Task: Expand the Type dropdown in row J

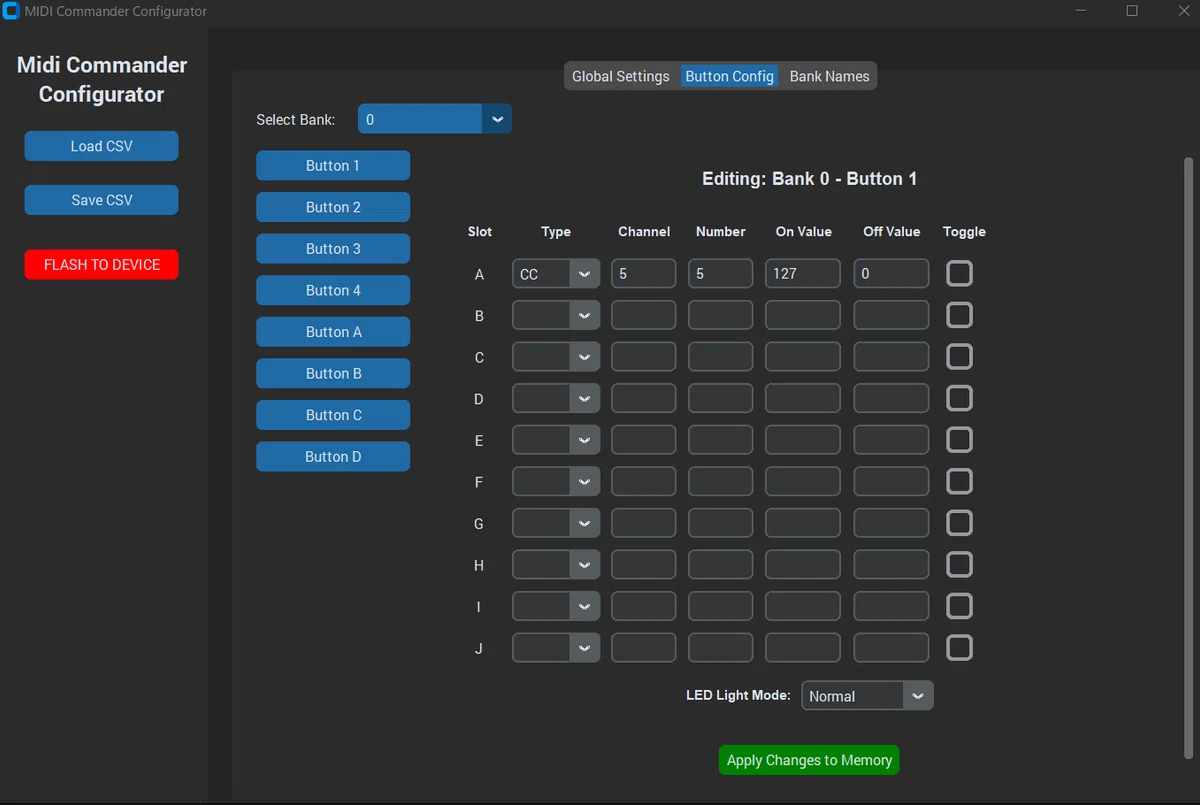Action: click(556, 647)
